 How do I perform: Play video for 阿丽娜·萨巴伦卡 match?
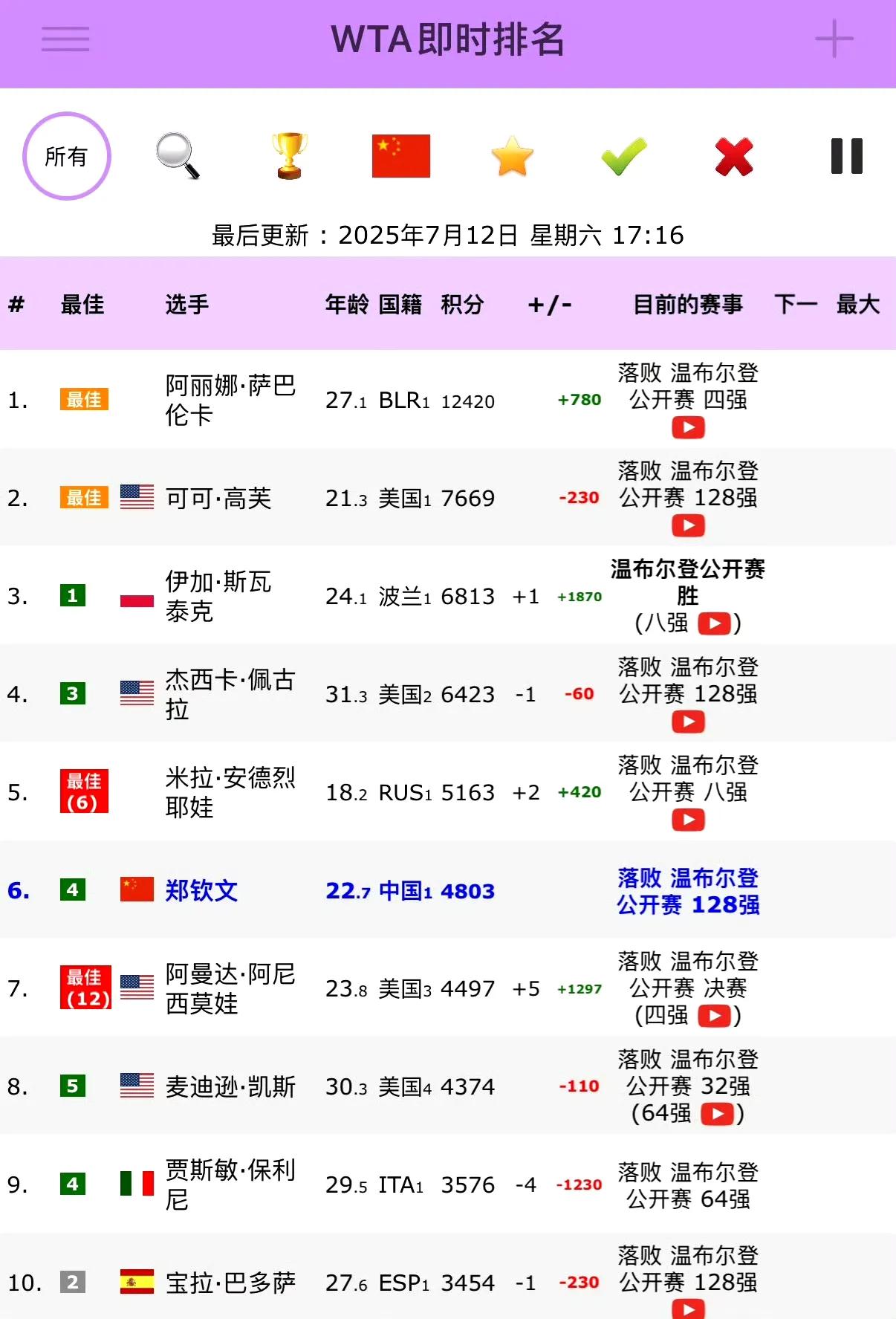(689, 427)
